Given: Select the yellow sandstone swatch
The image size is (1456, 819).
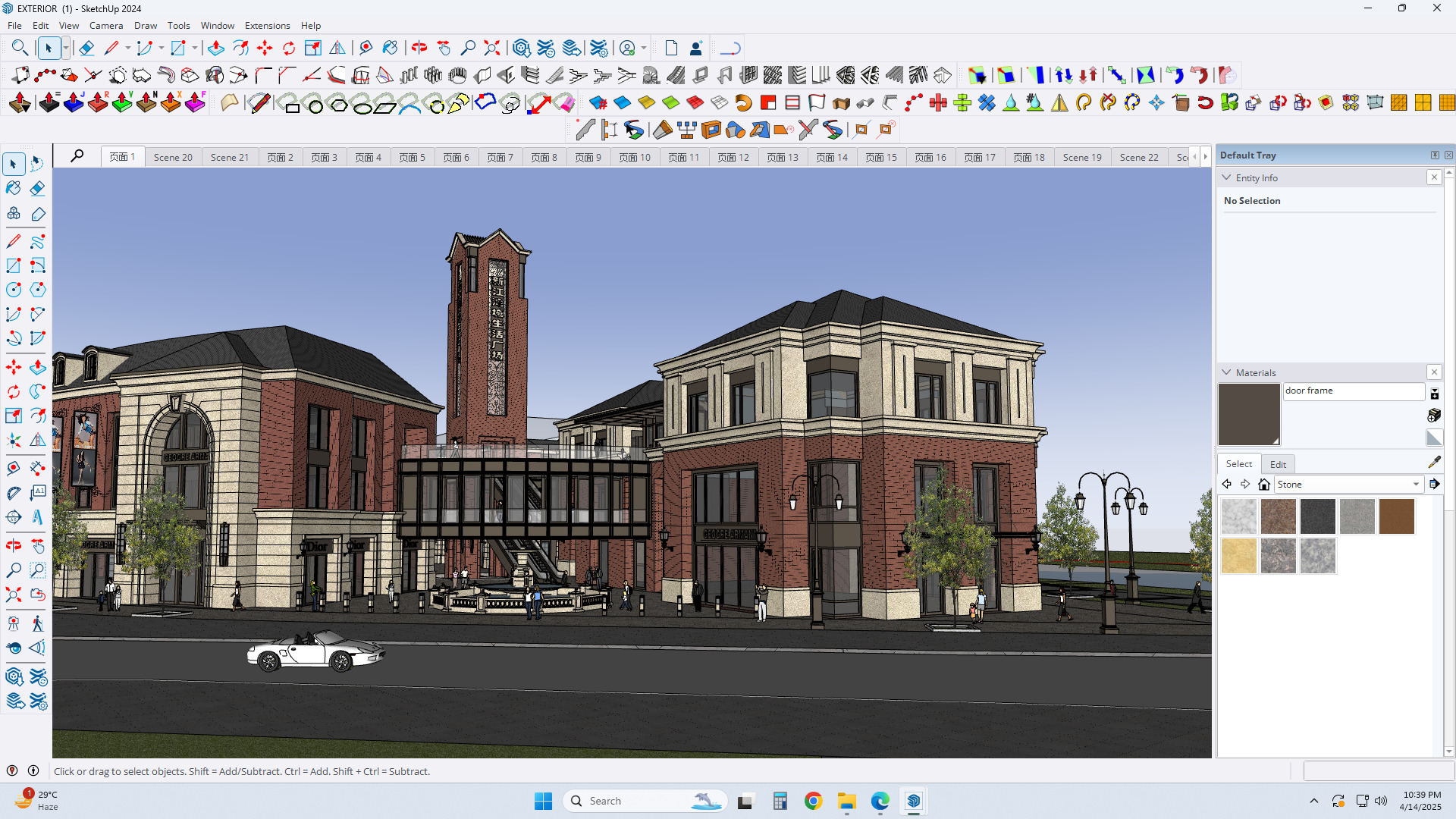Looking at the screenshot, I should tap(1239, 556).
